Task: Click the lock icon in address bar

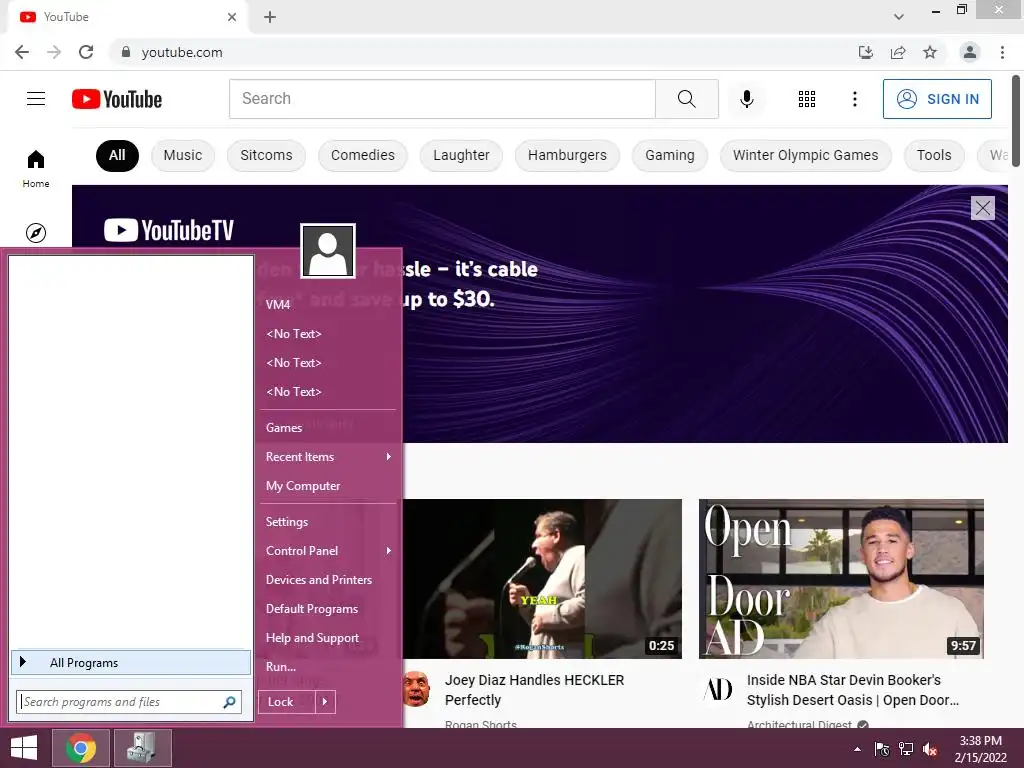Action: 126,52
